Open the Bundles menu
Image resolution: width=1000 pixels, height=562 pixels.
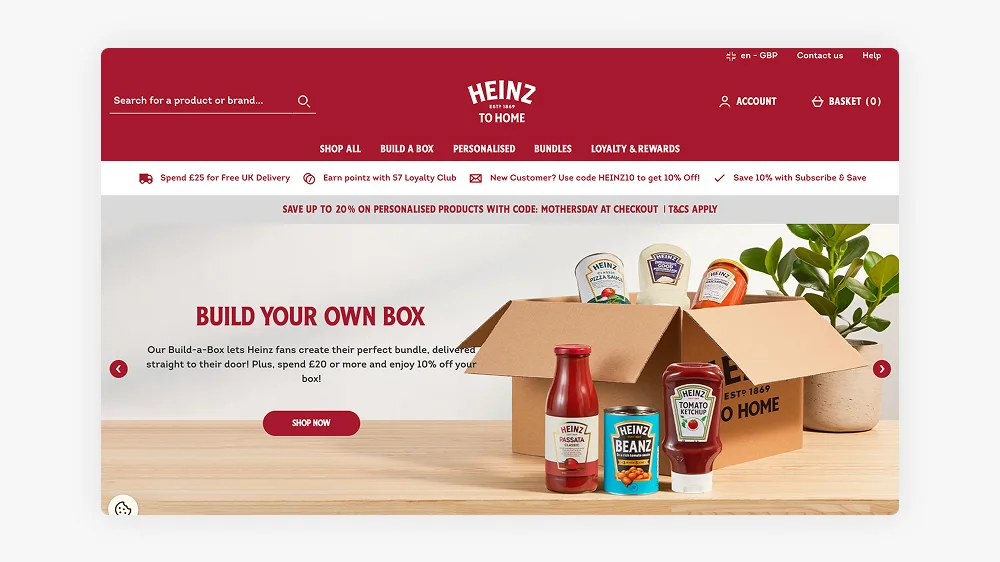pyautogui.click(x=553, y=149)
